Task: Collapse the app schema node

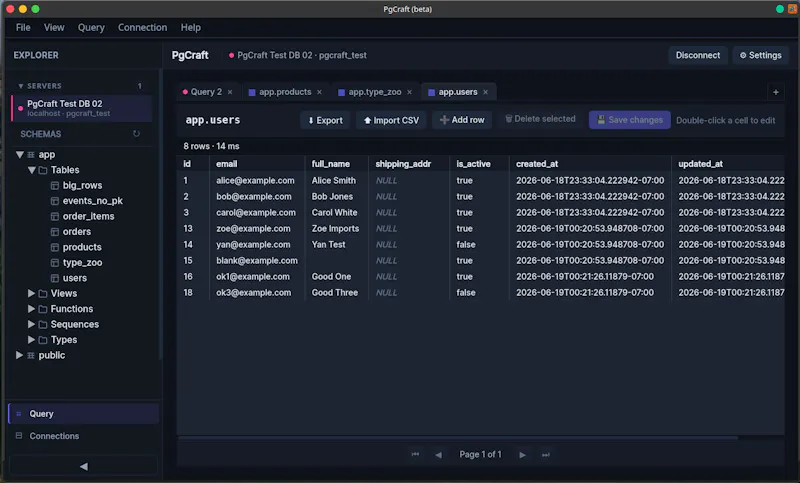Action: pyautogui.click(x=19, y=155)
